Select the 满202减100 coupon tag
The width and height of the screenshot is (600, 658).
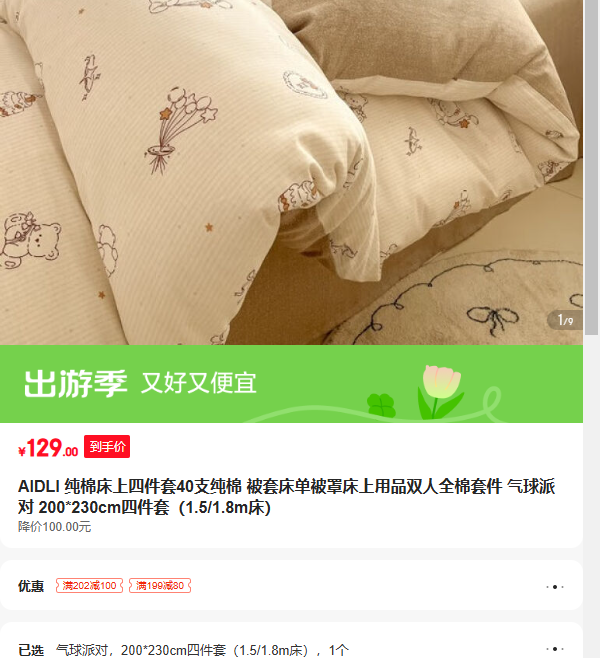pyautogui.click(x=89, y=585)
